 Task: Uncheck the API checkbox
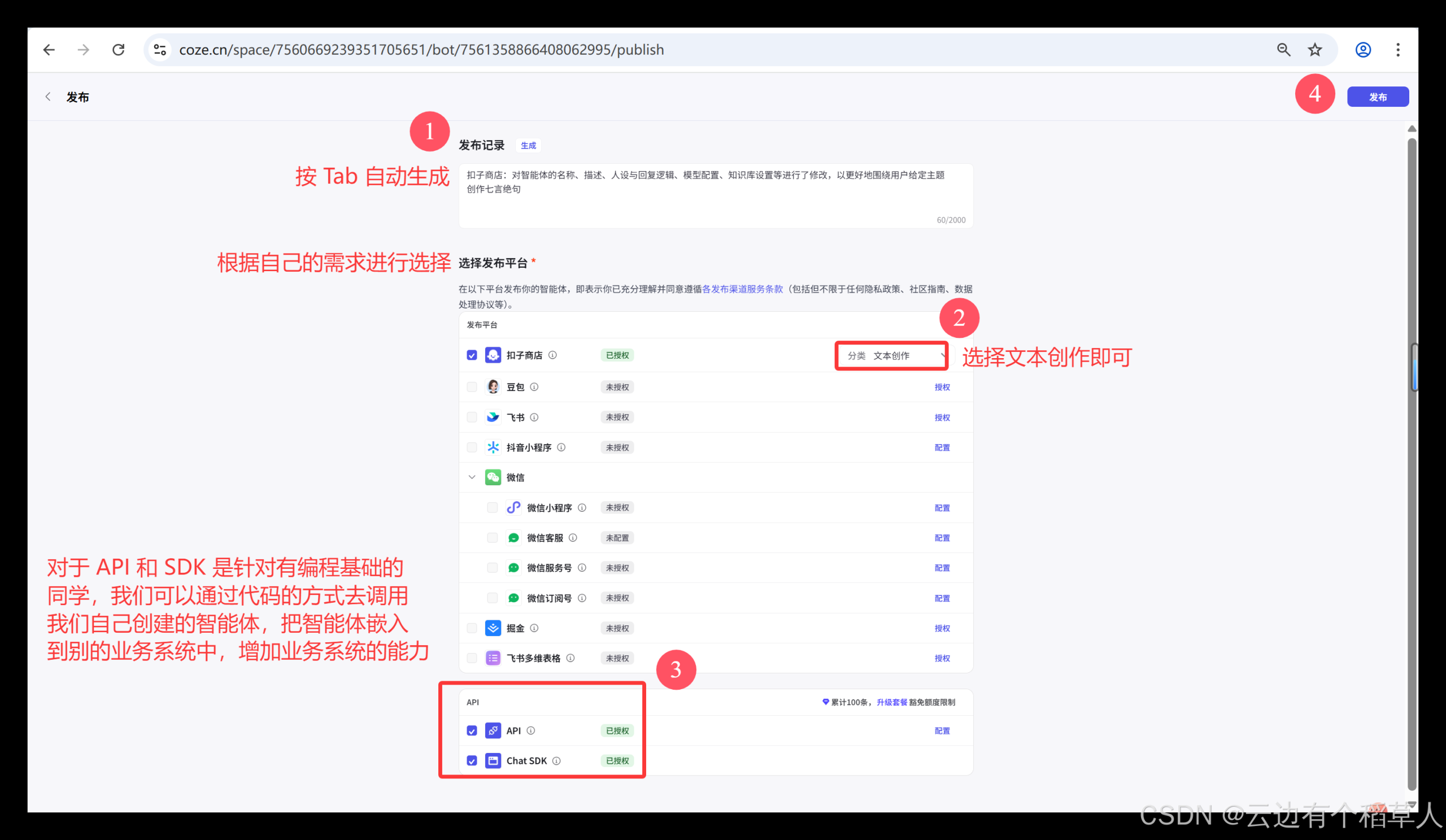click(472, 730)
